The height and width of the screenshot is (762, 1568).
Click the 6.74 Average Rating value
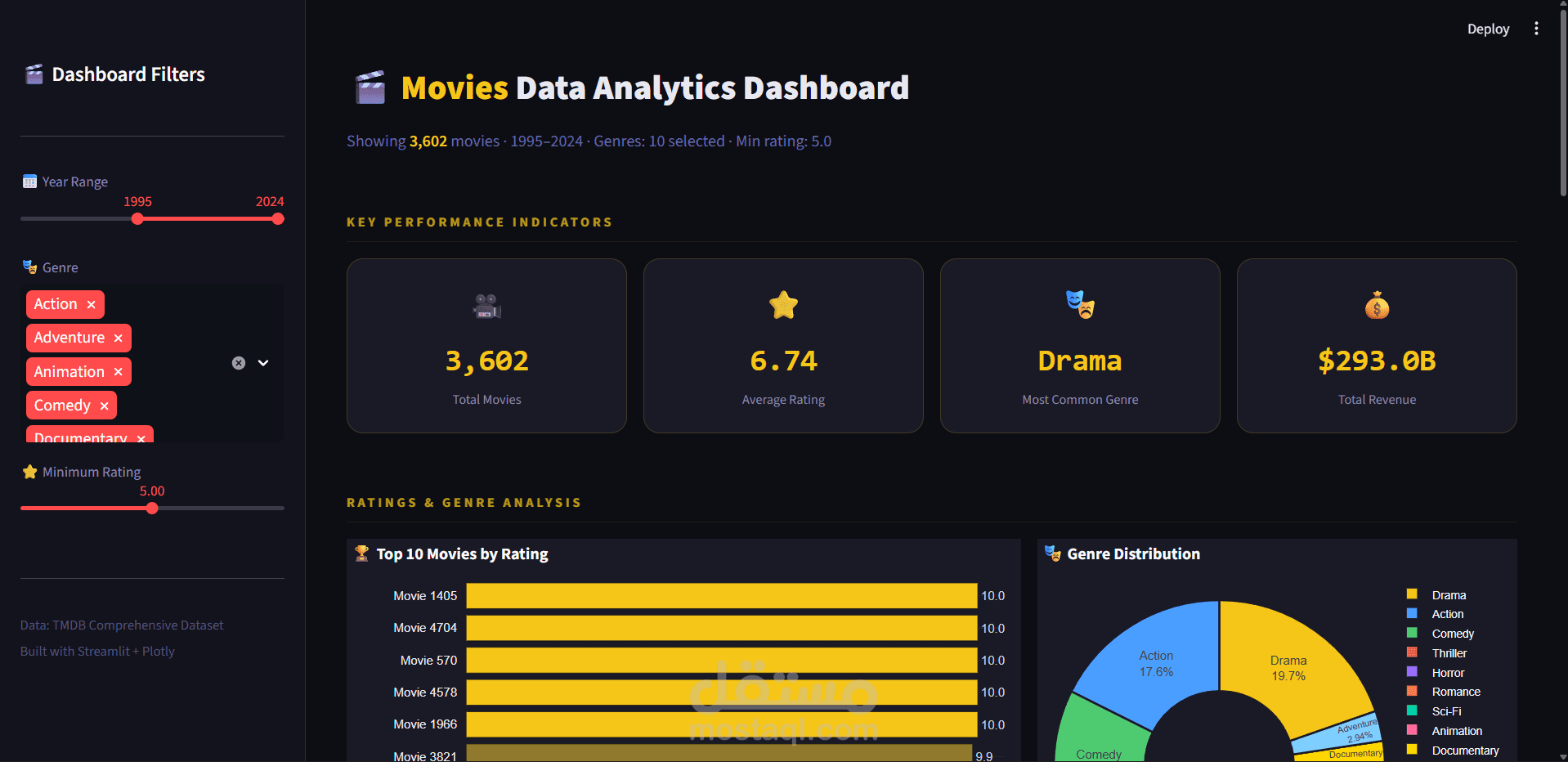pos(783,361)
